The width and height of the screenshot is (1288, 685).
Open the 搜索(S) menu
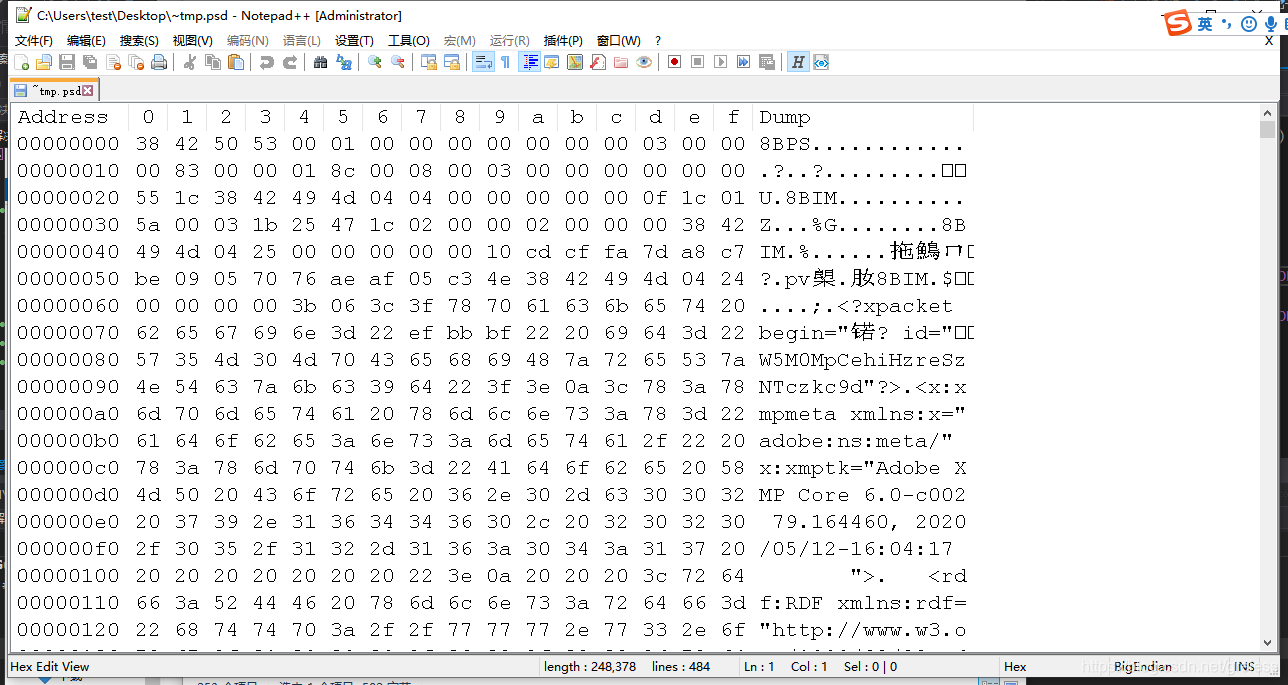point(139,41)
